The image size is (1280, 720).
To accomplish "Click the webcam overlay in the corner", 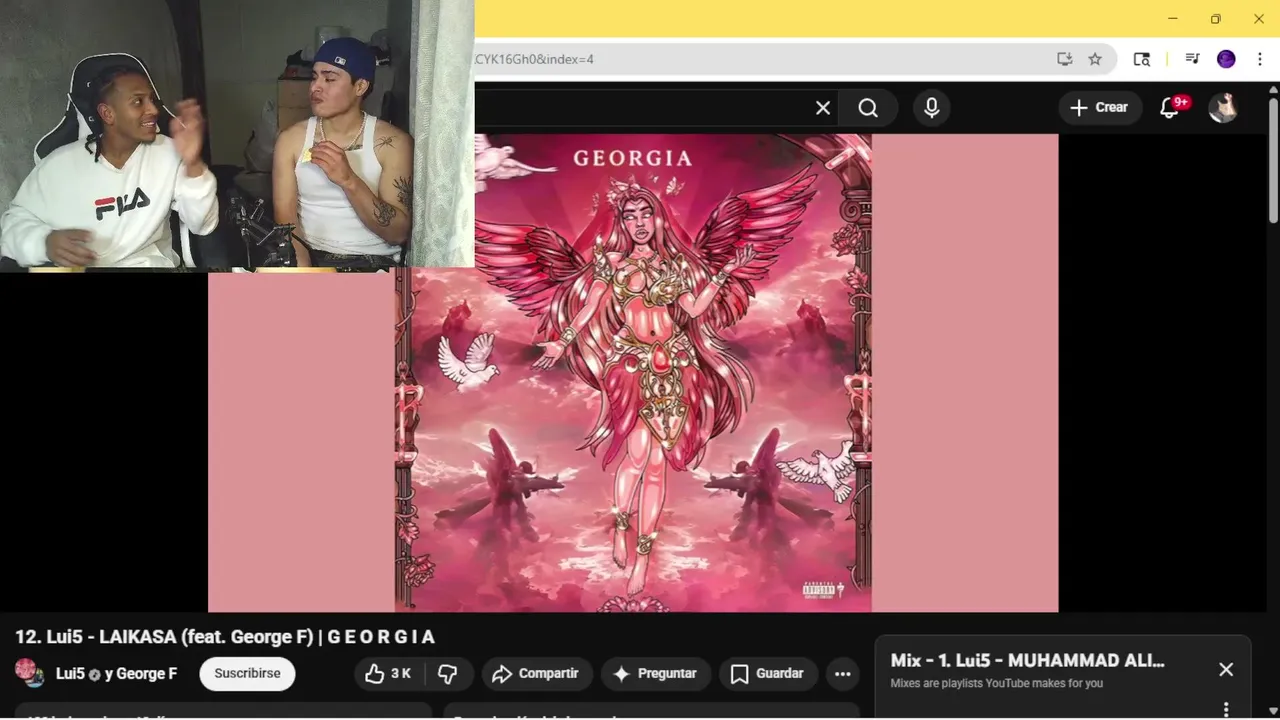I will coord(237,135).
